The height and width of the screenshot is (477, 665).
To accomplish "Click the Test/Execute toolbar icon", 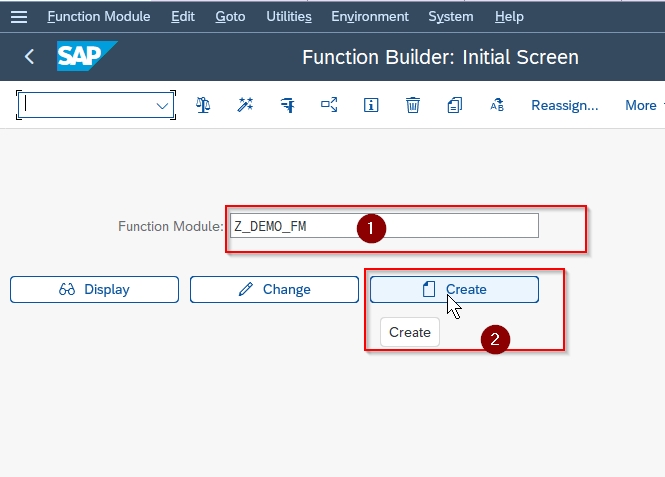I will coord(287,105).
